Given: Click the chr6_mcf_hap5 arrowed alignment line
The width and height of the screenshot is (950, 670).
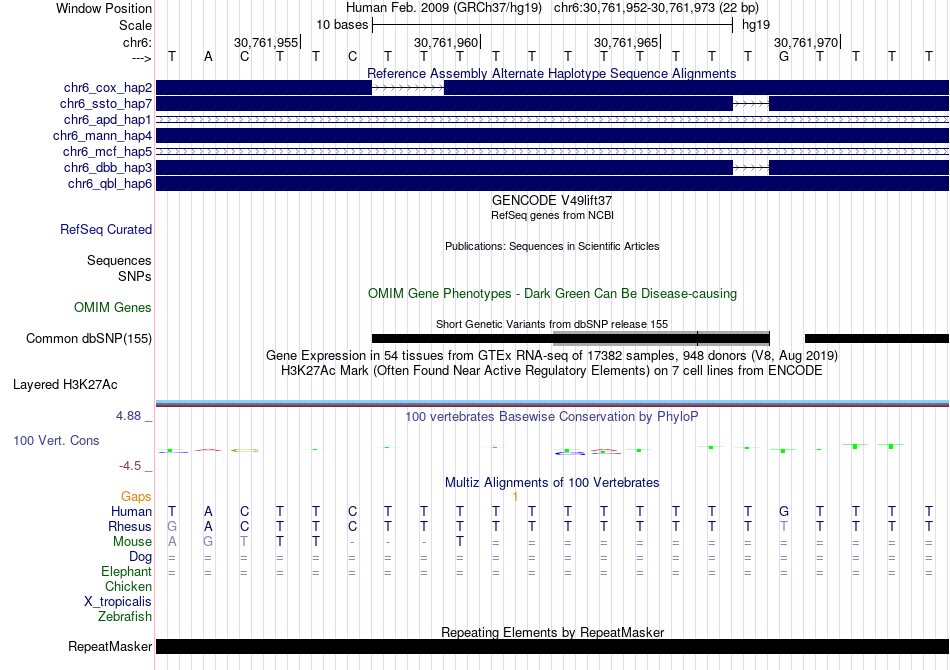Looking at the screenshot, I should pyautogui.click(x=552, y=151).
